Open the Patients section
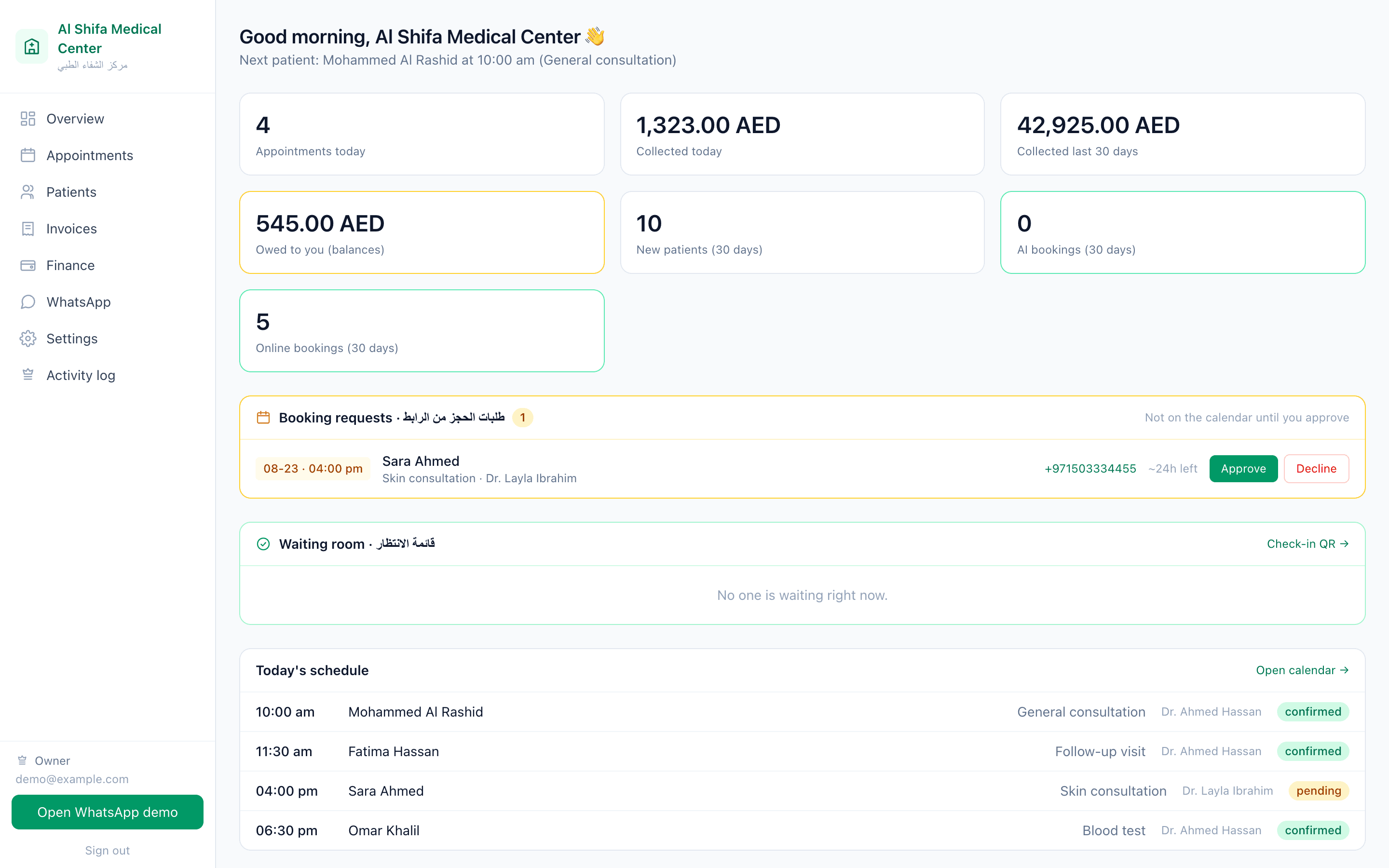Image resolution: width=1389 pixels, height=868 pixels. (108, 192)
